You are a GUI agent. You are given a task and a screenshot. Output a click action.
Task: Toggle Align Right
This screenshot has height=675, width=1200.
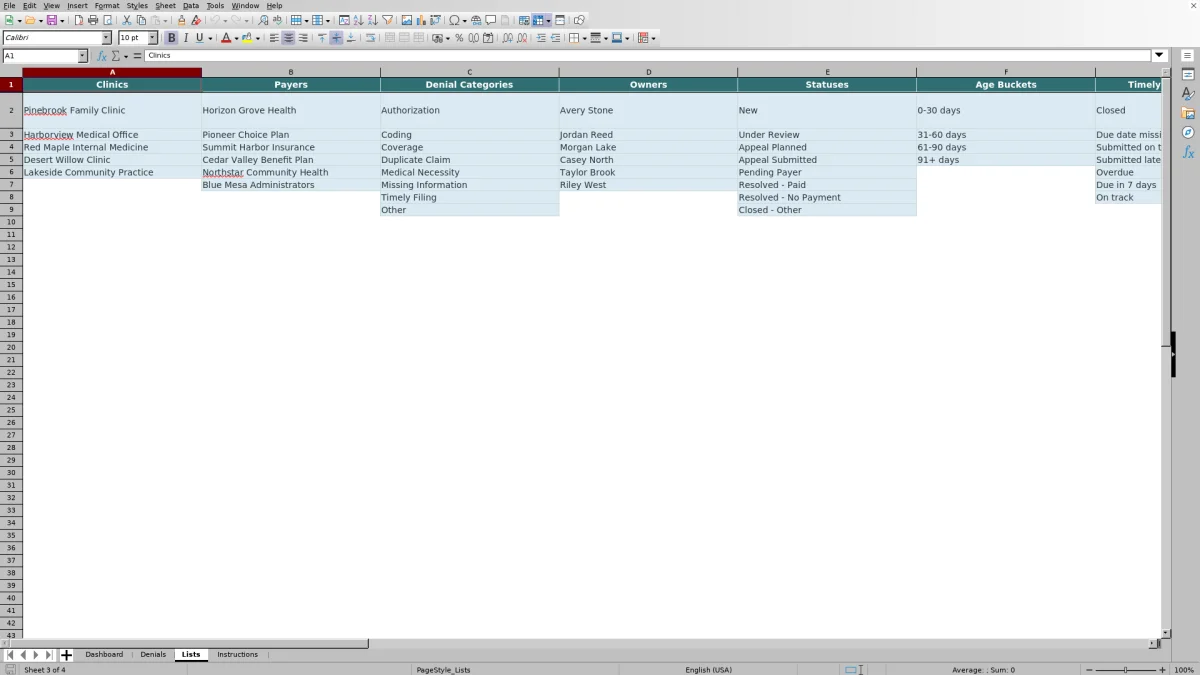click(x=303, y=38)
